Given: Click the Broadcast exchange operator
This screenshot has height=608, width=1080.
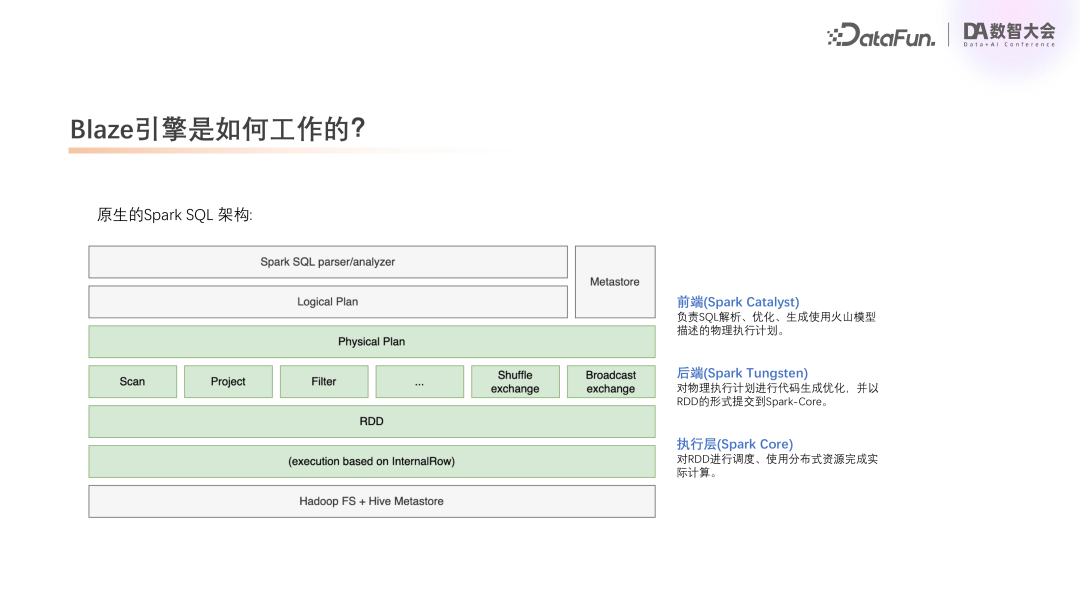Looking at the screenshot, I should pyautogui.click(x=611, y=381).
